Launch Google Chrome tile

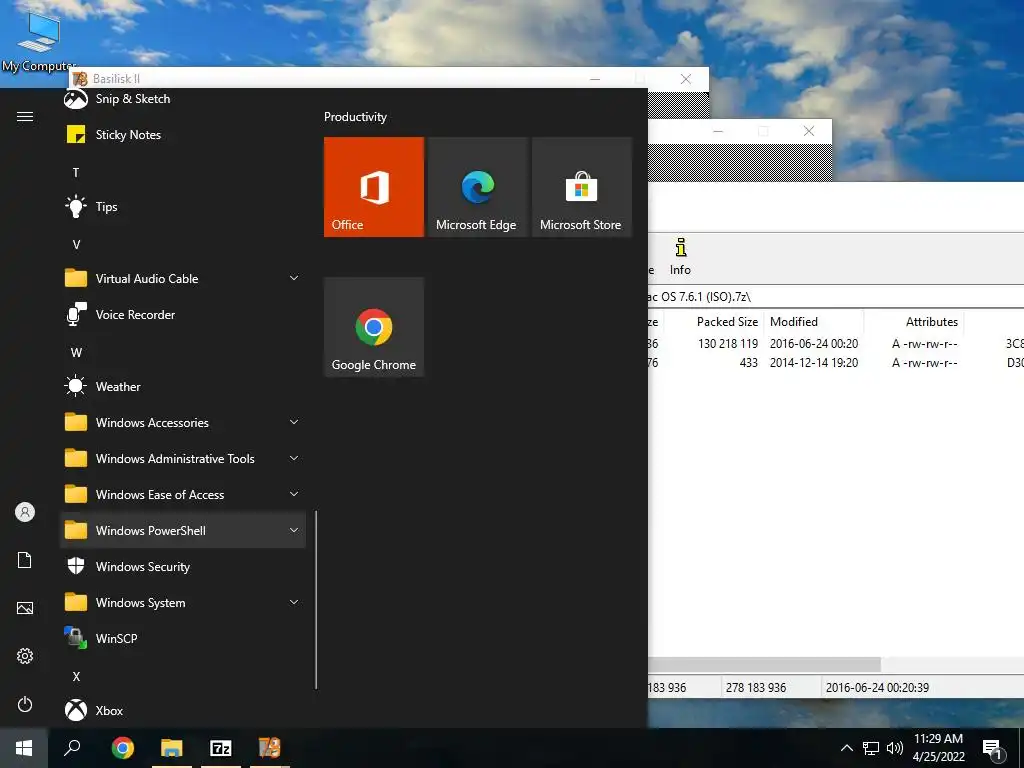pos(374,327)
